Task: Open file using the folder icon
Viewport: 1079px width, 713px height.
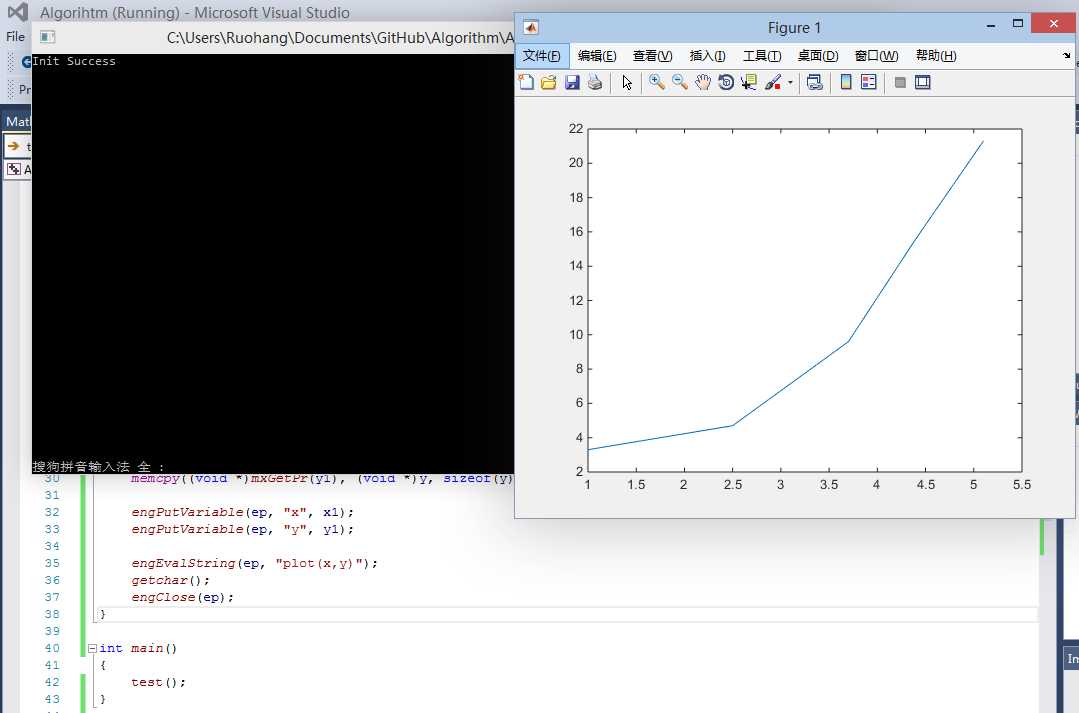Action: tap(548, 83)
